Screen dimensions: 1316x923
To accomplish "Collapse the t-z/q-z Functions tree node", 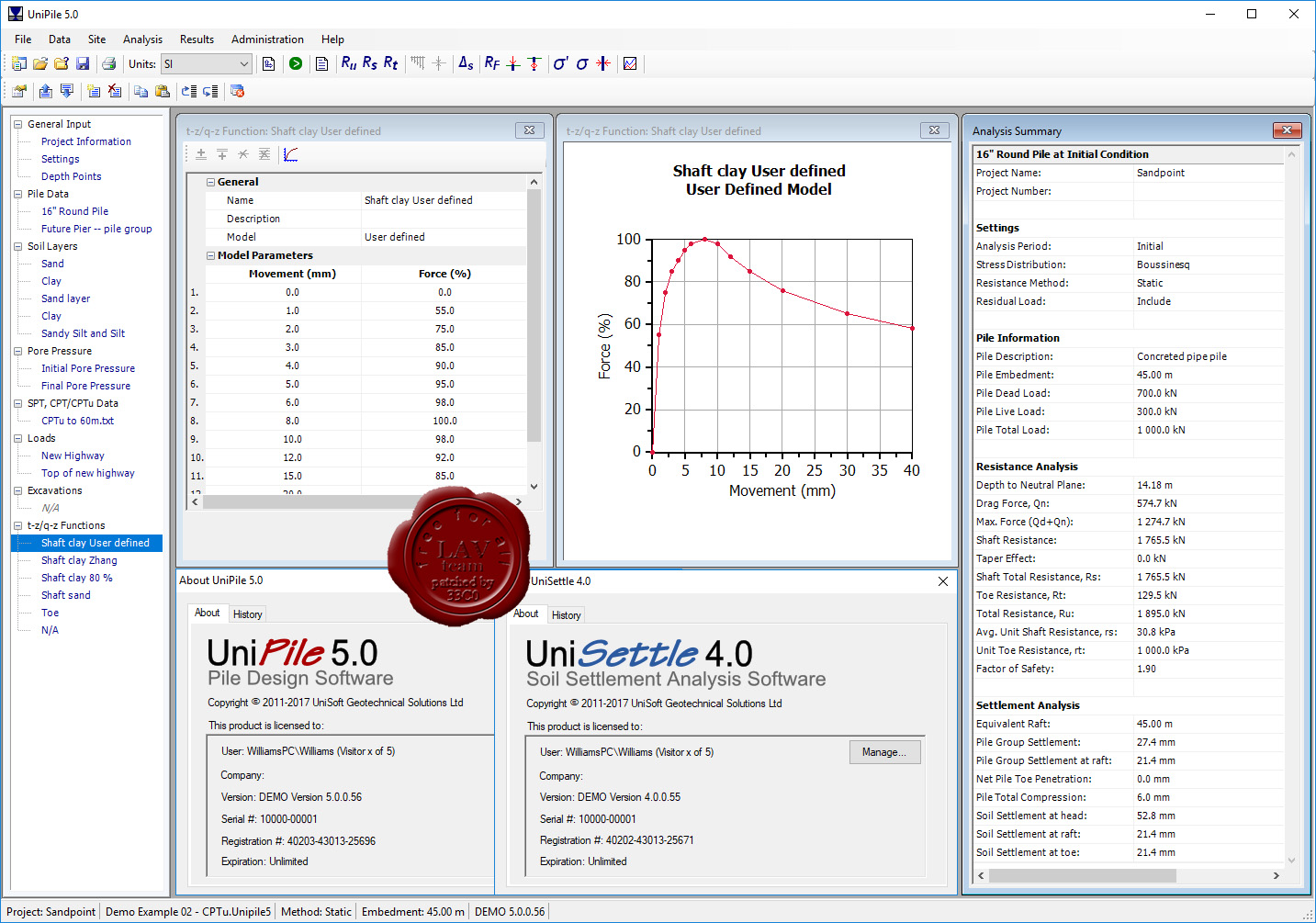I will coord(17,525).
